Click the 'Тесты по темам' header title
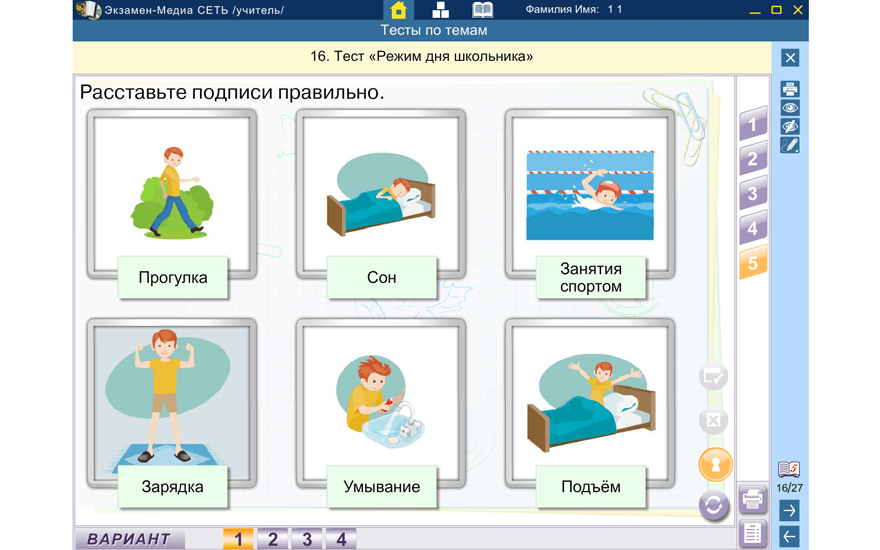Image resolution: width=880 pixels, height=550 pixels. pyautogui.click(x=434, y=30)
